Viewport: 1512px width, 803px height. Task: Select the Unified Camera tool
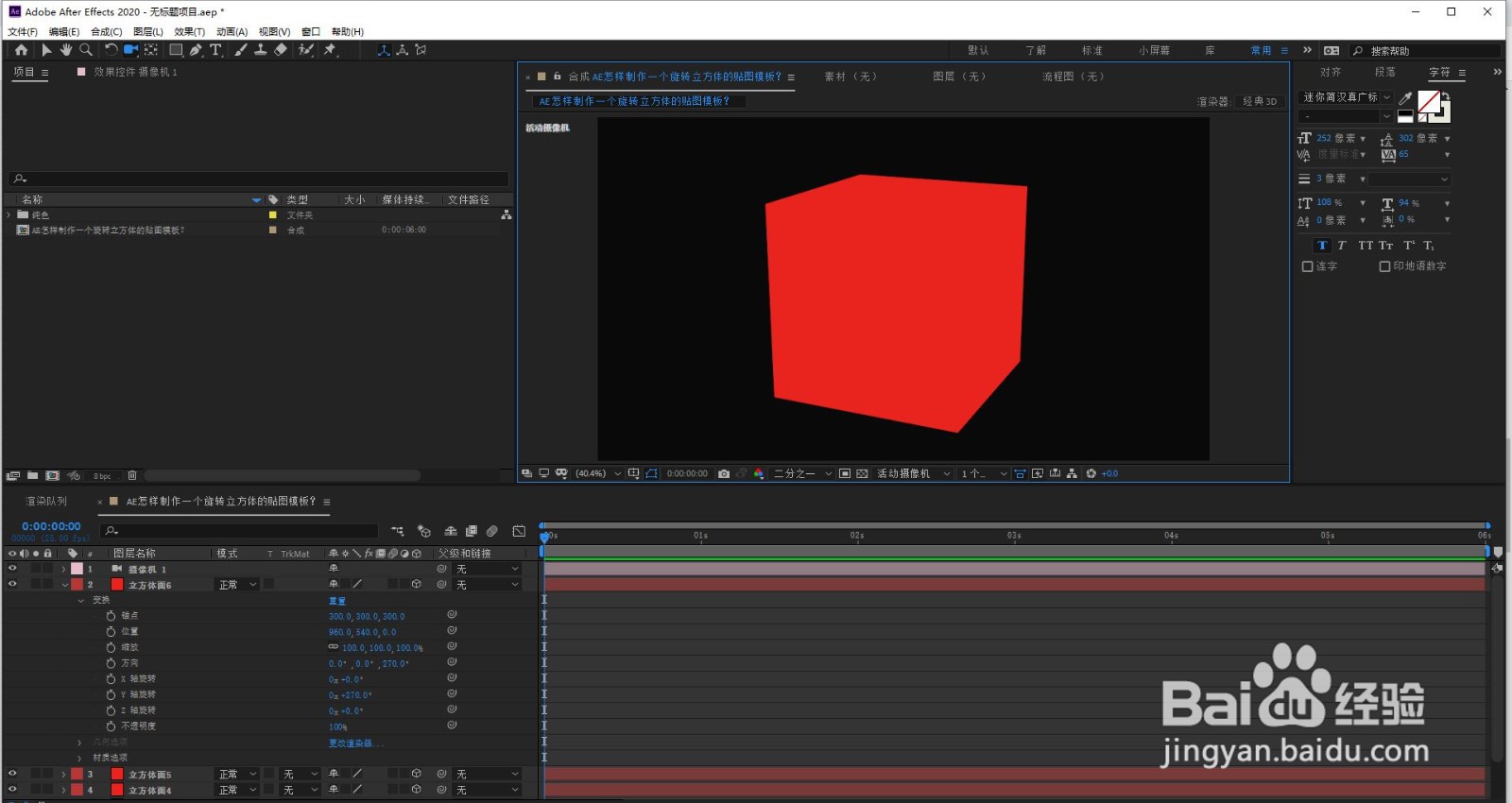click(x=130, y=50)
